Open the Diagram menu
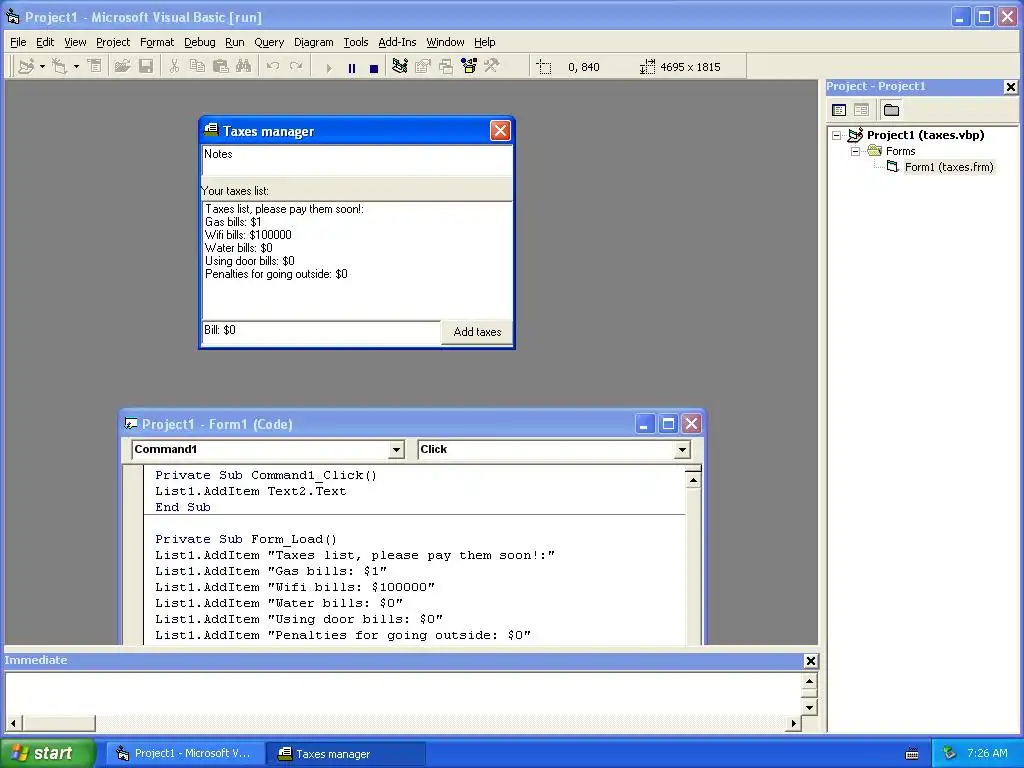 pyautogui.click(x=313, y=42)
